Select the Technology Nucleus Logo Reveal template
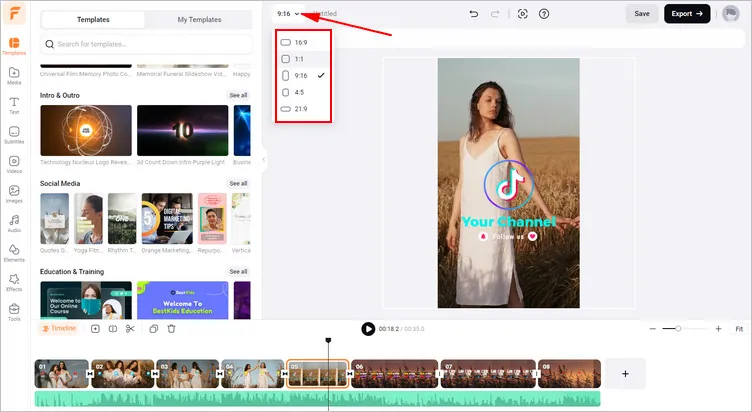 (x=86, y=130)
